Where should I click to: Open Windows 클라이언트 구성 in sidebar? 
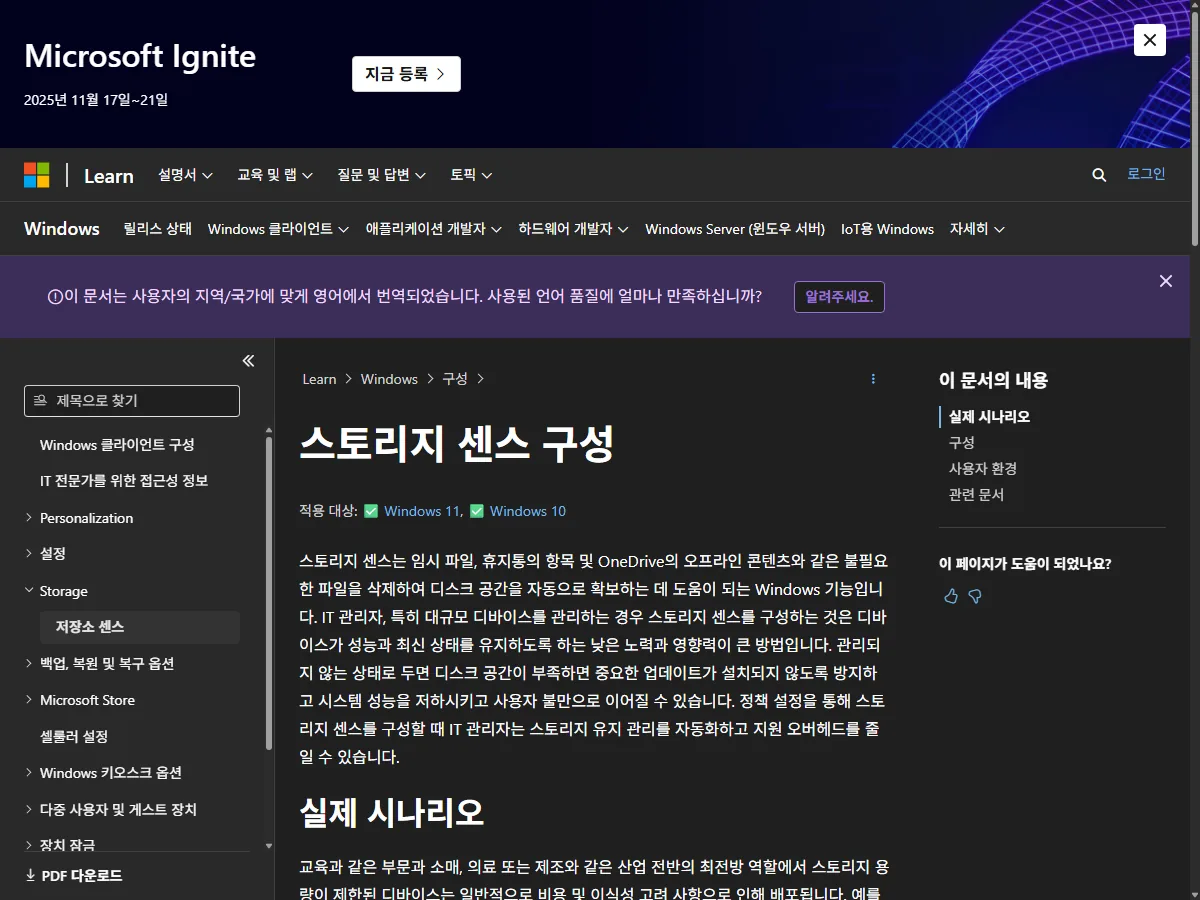(x=117, y=445)
